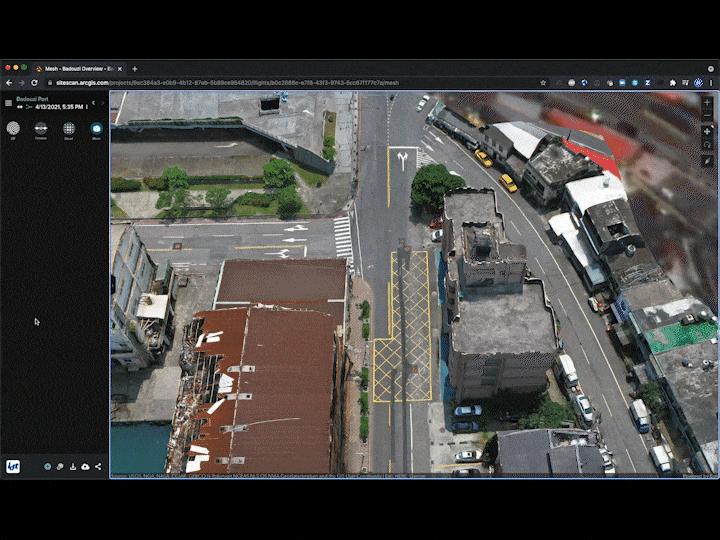Viewport: 720px width, 540px height.
Task: Click the browser back arrow
Action: (x=8, y=83)
